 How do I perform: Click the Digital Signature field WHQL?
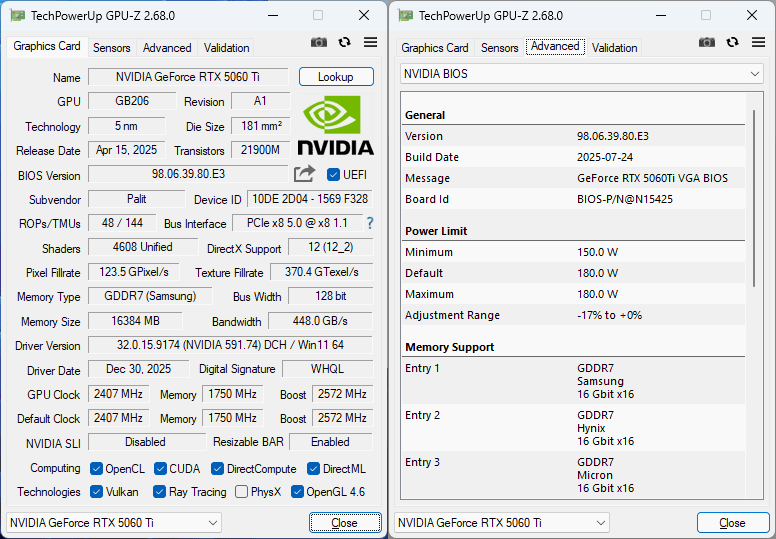pyautogui.click(x=327, y=369)
